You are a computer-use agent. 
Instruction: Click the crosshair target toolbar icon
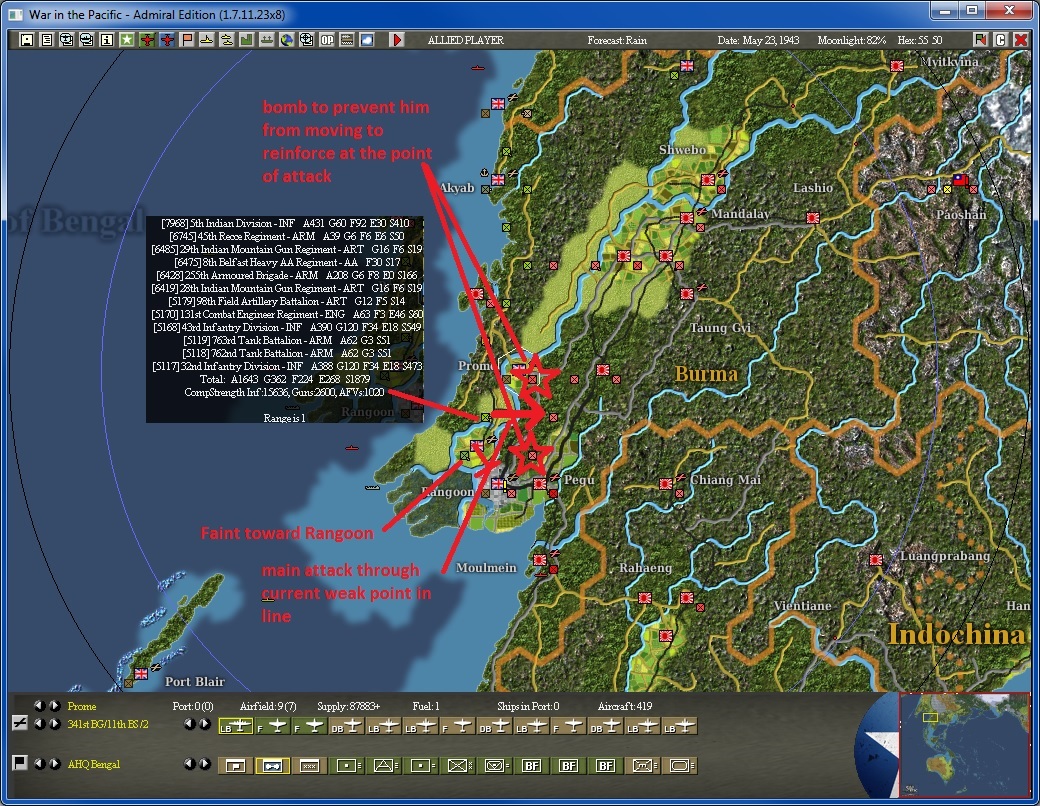pos(306,40)
